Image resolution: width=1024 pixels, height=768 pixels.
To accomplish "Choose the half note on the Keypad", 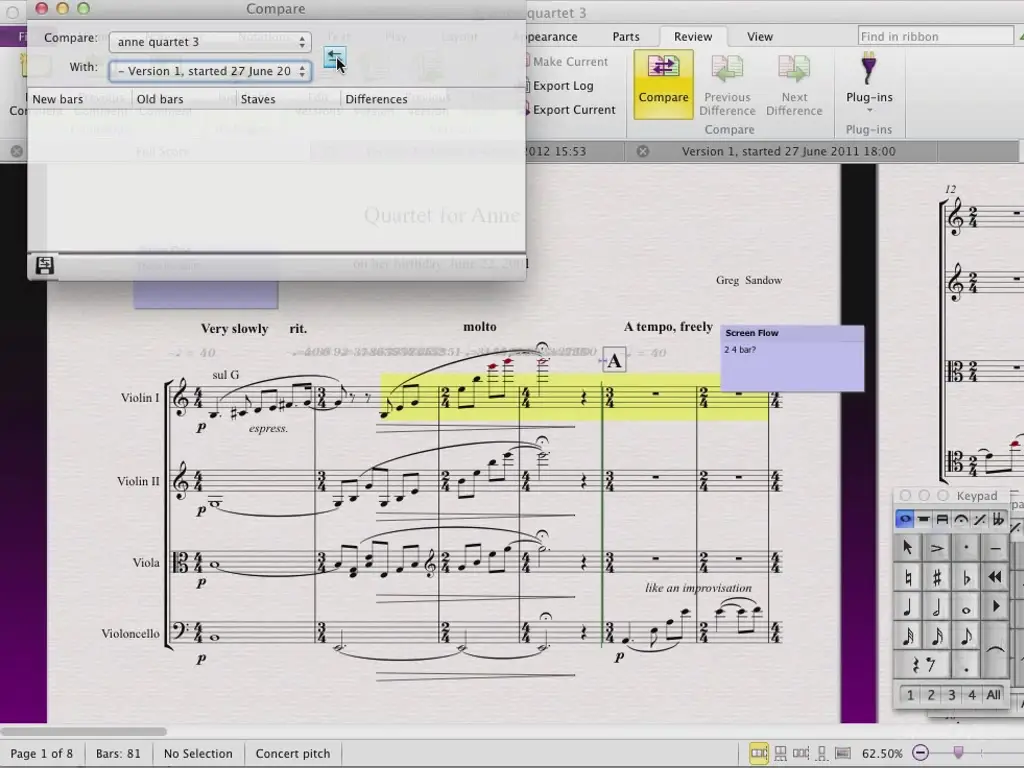I will pyautogui.click(x=936, y=607).
